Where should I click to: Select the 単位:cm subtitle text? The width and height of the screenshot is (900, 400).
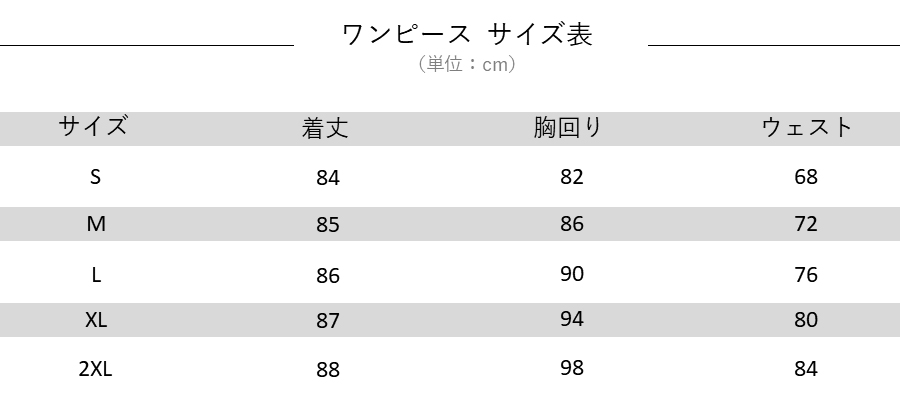click(x=467, y=64)
